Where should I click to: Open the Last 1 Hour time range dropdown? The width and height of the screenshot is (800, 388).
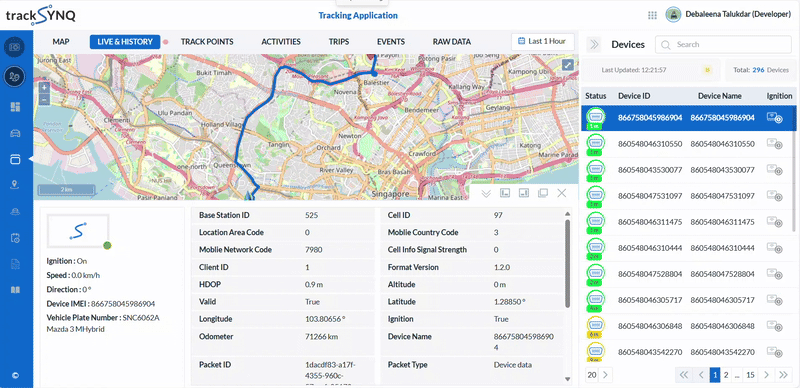542,41
